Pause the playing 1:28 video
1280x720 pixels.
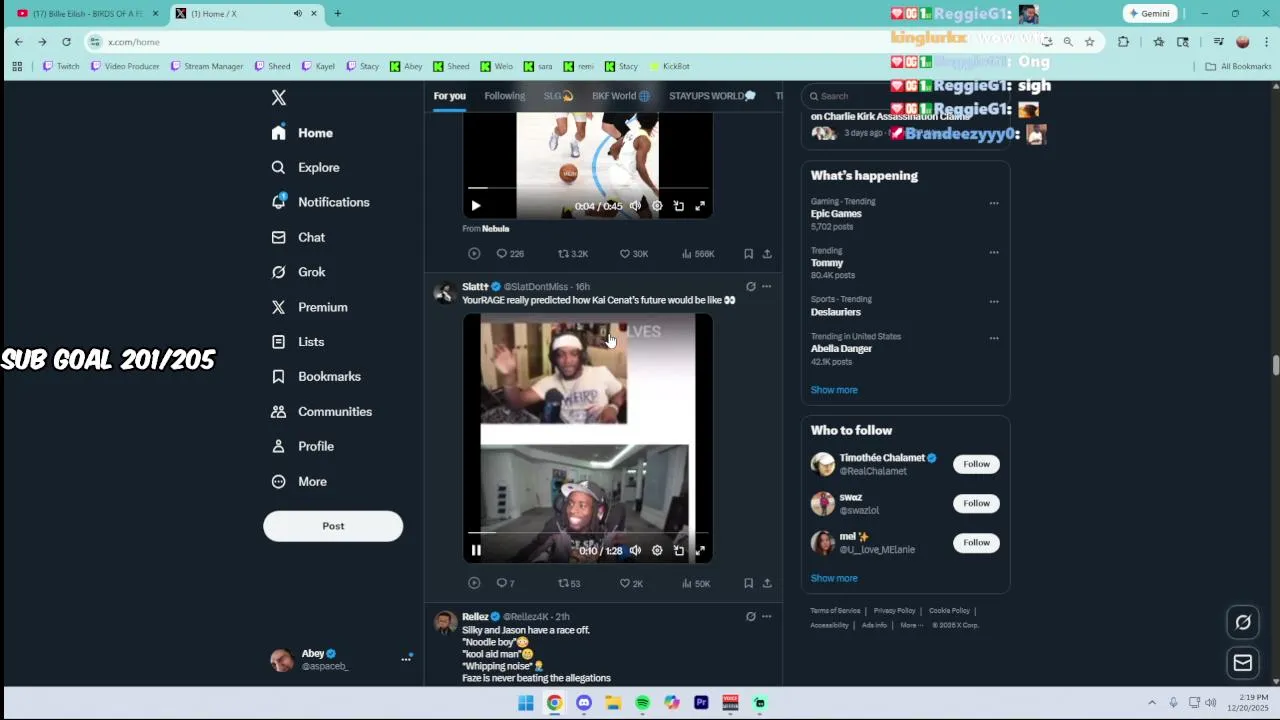pyautogui.click(x=476, y=550)
